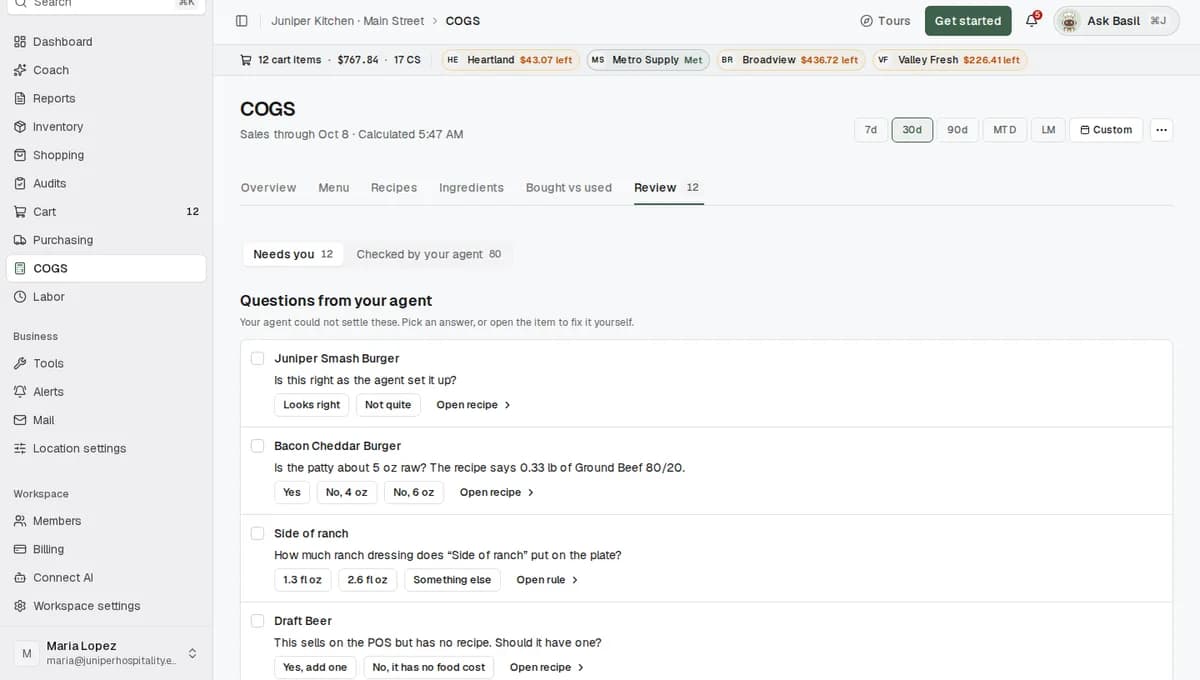Click the Coach sparkle icon

(20, 70)
